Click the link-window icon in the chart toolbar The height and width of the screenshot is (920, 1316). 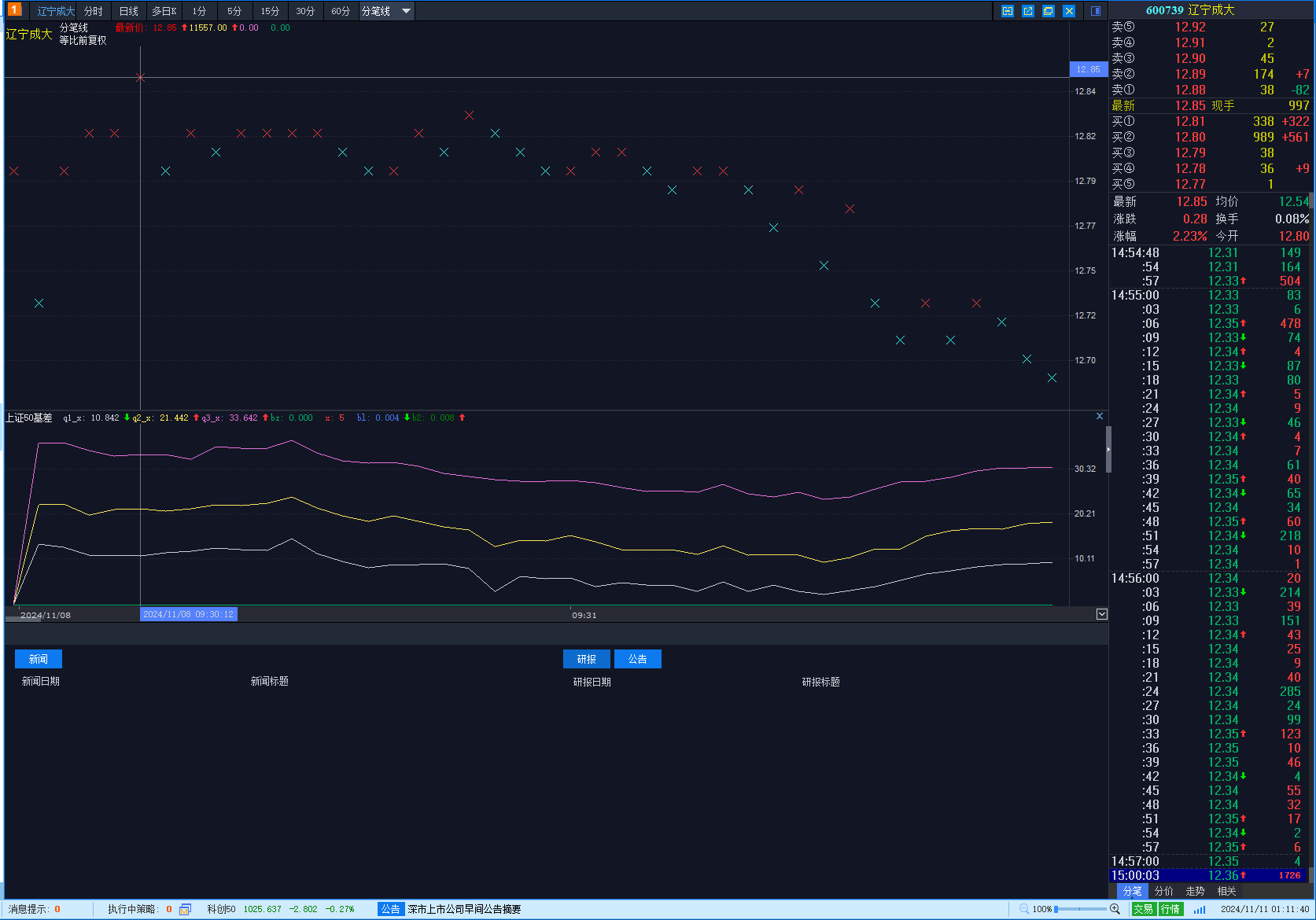(1008, 11)
